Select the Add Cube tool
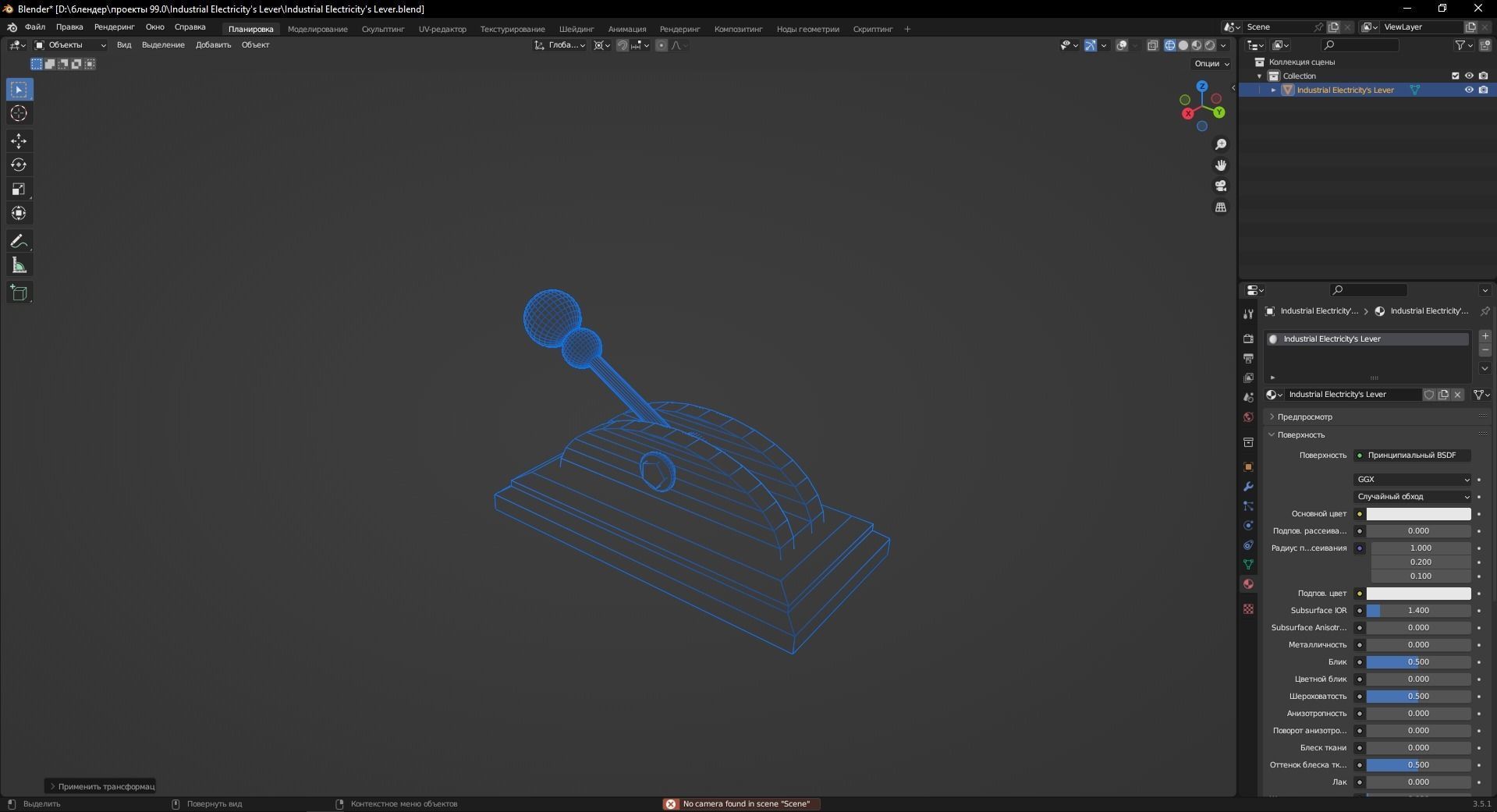 [19, 293]
